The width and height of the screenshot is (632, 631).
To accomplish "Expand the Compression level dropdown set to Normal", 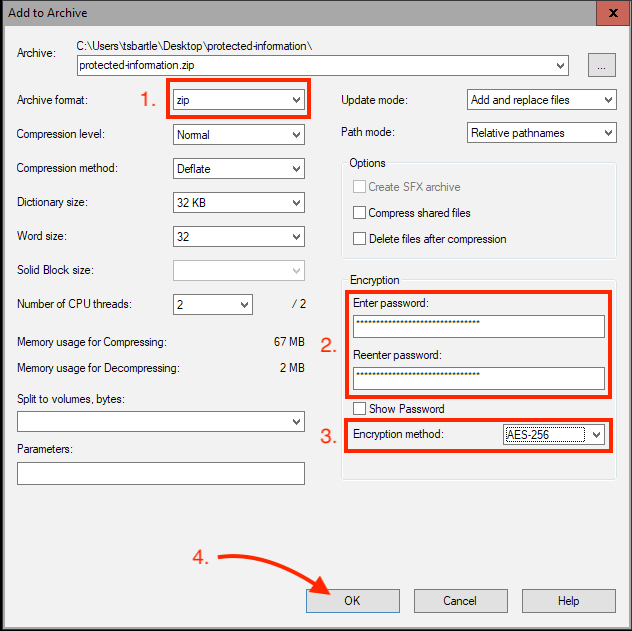I will click(239, 135).
